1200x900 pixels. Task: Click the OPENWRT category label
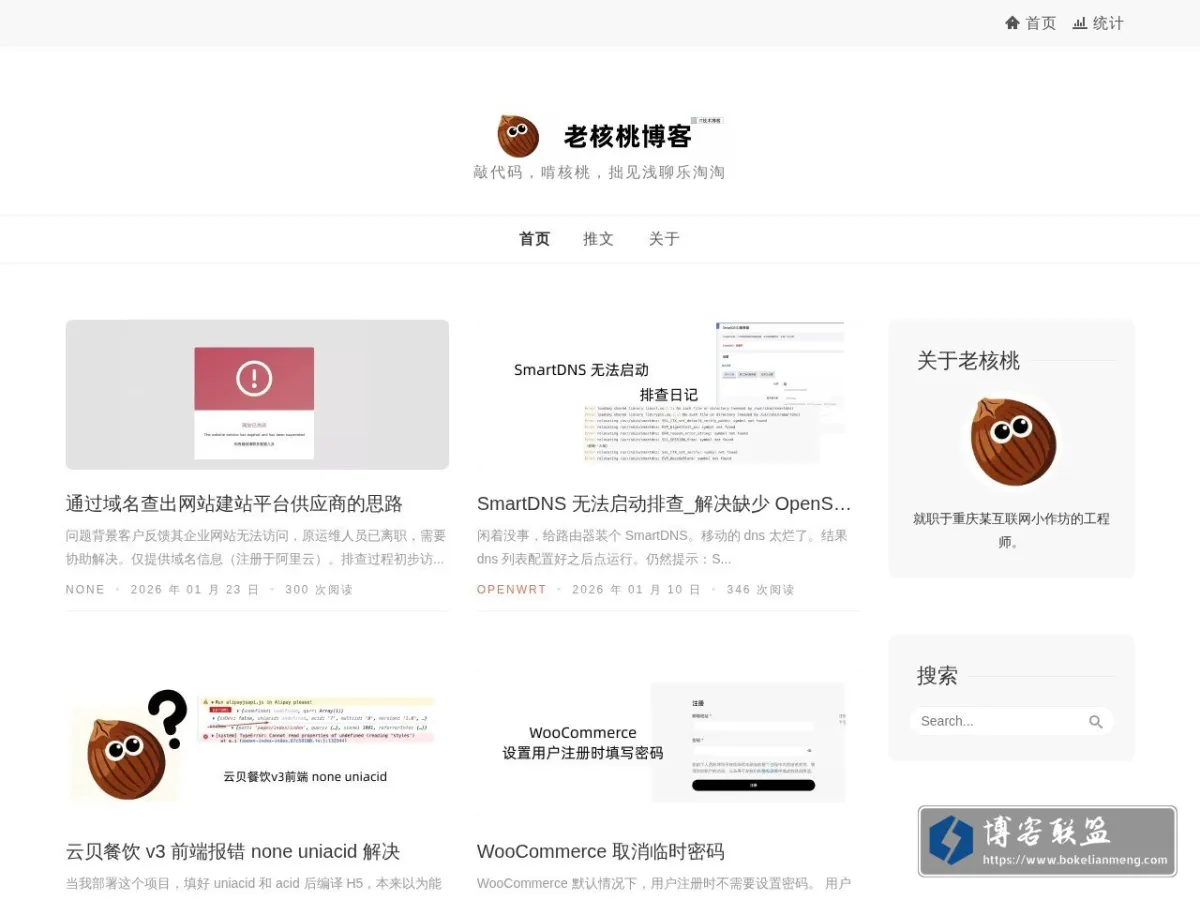point(512,590)
